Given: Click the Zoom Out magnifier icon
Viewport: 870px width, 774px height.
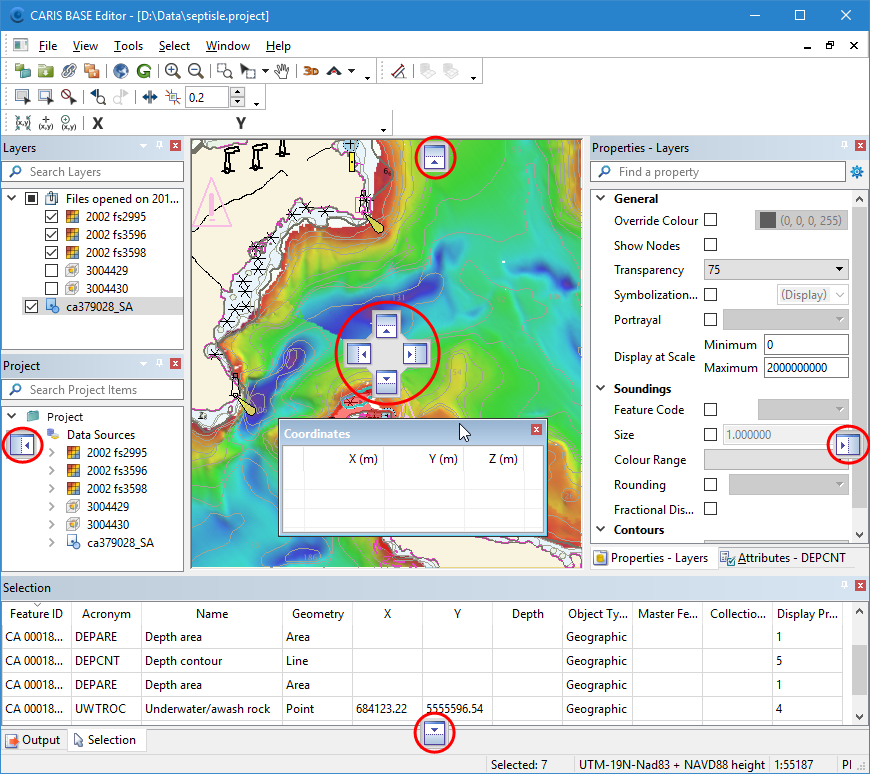Looking at the screenshot, I should pyautogui.click(x=196, y=71).
